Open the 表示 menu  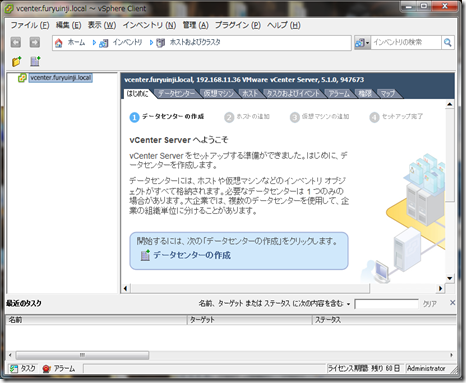(102, 25)
